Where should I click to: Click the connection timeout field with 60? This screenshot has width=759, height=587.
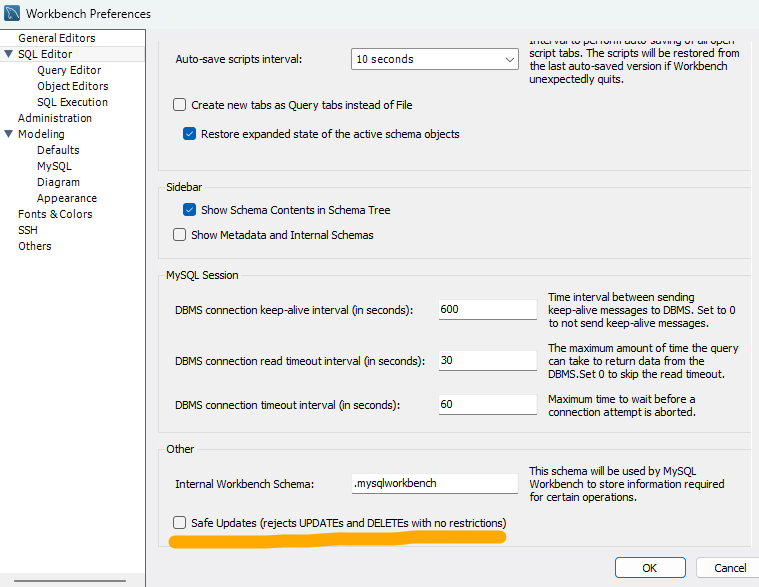(487, 405)
